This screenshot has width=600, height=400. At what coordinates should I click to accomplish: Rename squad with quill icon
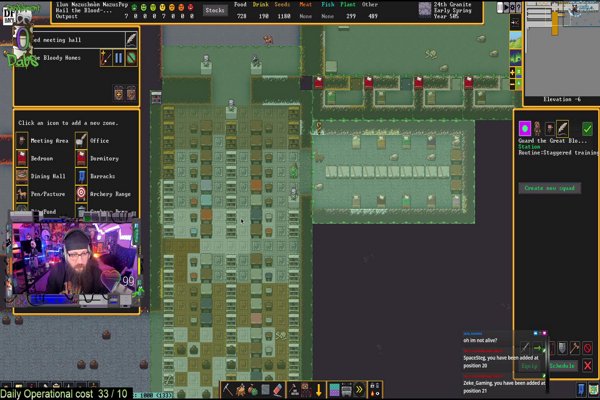coord(562,129)
